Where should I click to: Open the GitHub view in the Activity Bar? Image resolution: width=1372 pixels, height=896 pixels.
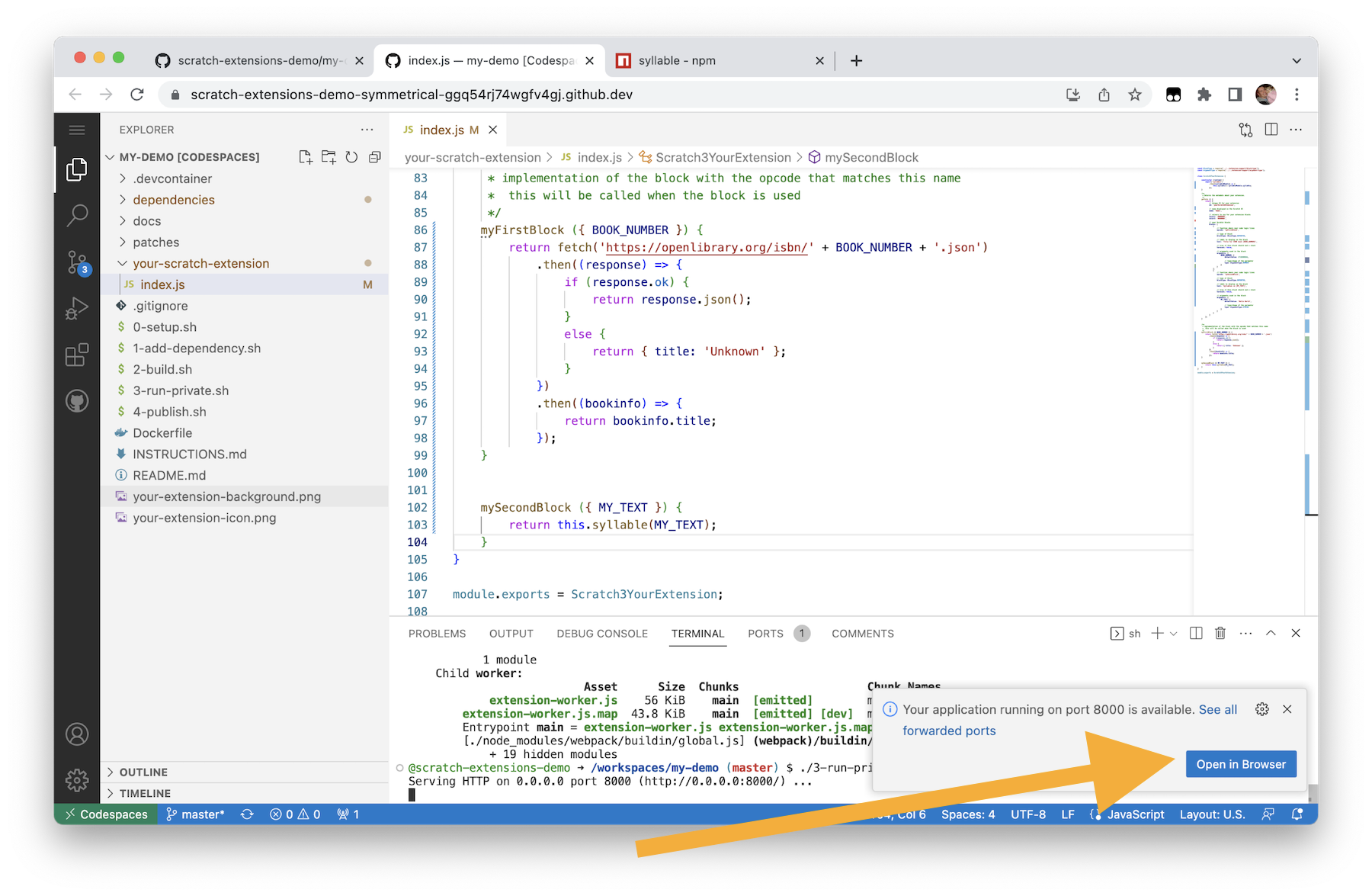[77, 400]
